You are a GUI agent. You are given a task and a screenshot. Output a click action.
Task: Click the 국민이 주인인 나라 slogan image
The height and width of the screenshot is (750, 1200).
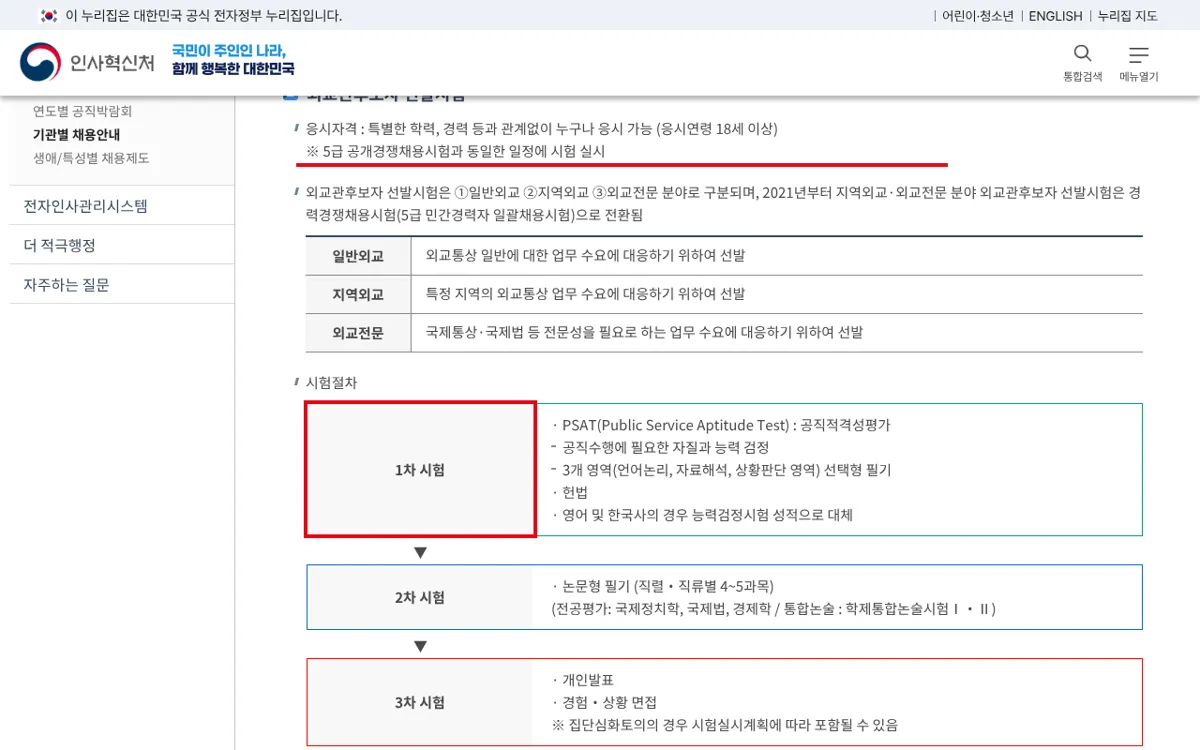[233, 60]
